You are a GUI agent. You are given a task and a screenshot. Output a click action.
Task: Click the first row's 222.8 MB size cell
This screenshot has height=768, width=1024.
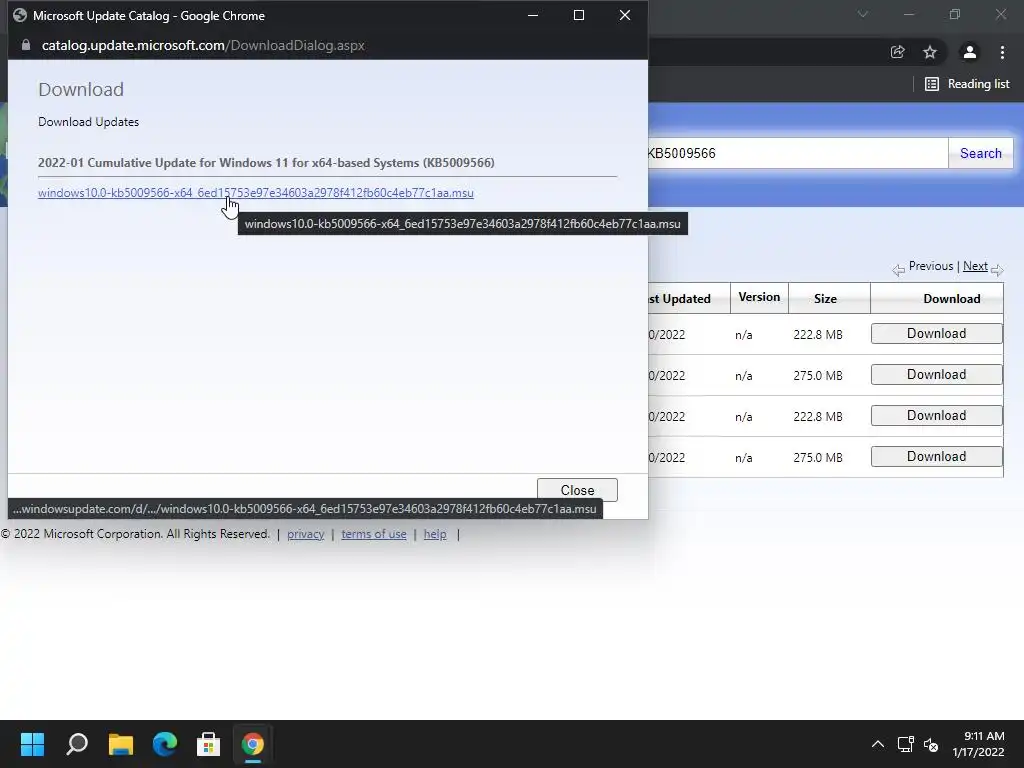point(818,334)
